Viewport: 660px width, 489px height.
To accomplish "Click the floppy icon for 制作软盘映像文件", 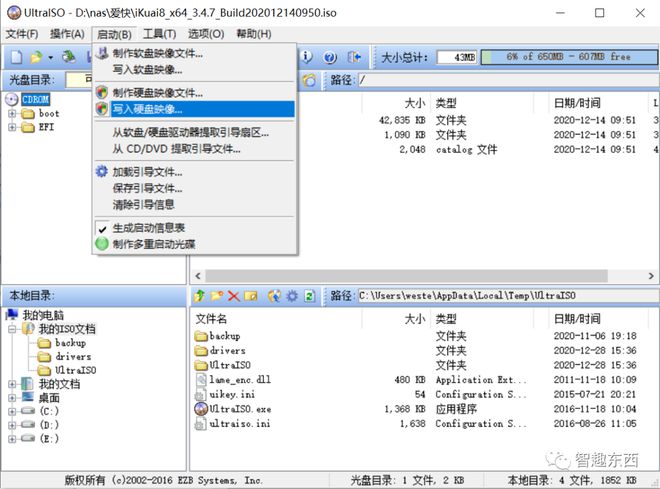I will pos(102,53).
